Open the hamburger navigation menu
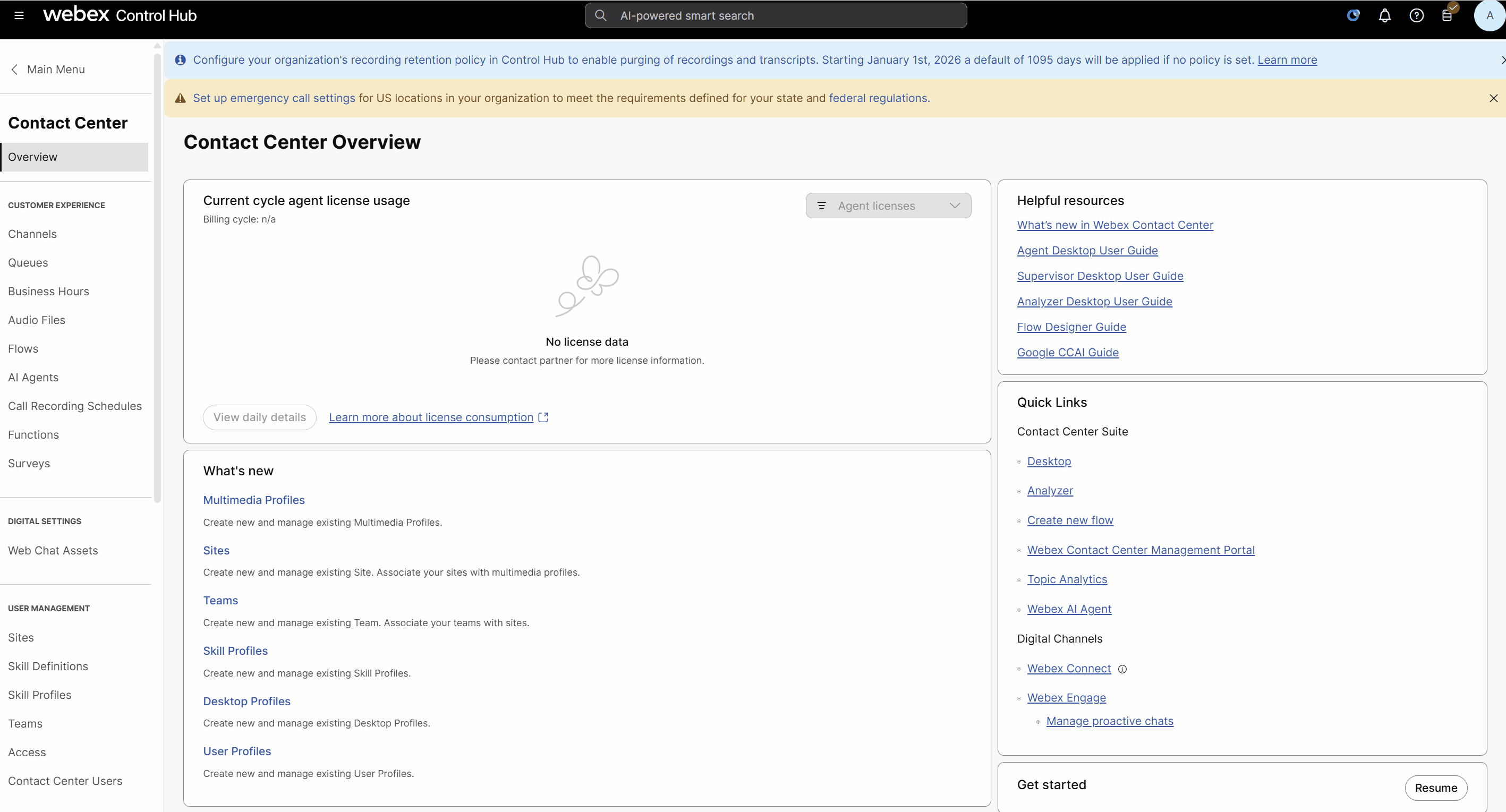The width and height of the screenshot is (1506, 812). click(19, 16)
